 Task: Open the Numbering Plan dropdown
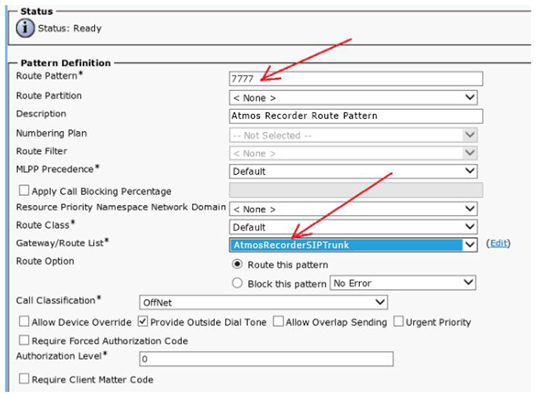(353, 135)
